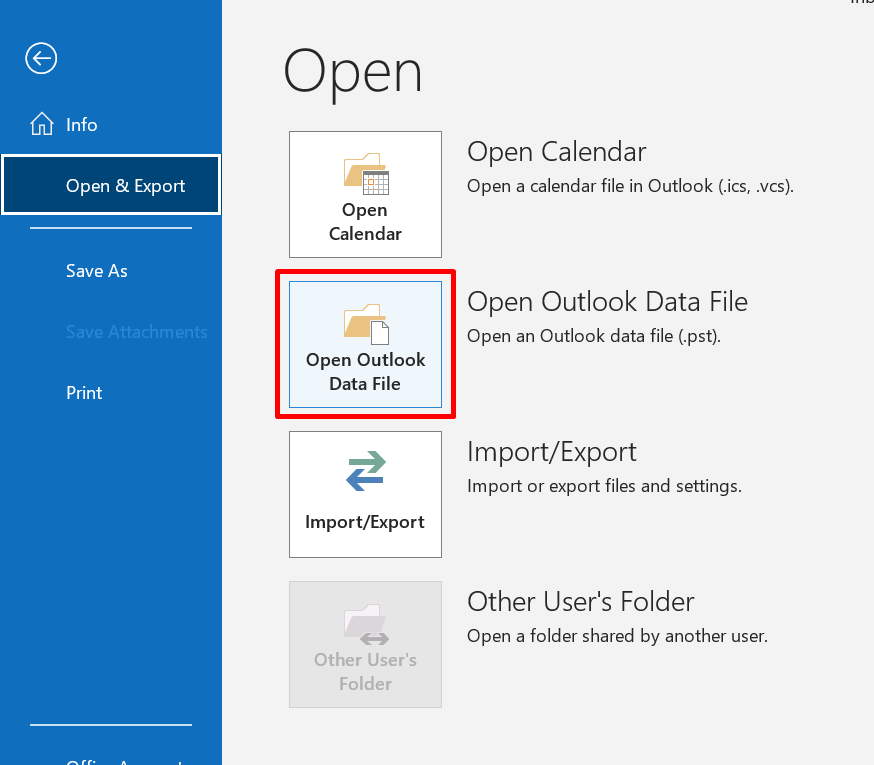Switch to the Info page
Viewport: 874px width, 765px height.
[x=82, y=125]
